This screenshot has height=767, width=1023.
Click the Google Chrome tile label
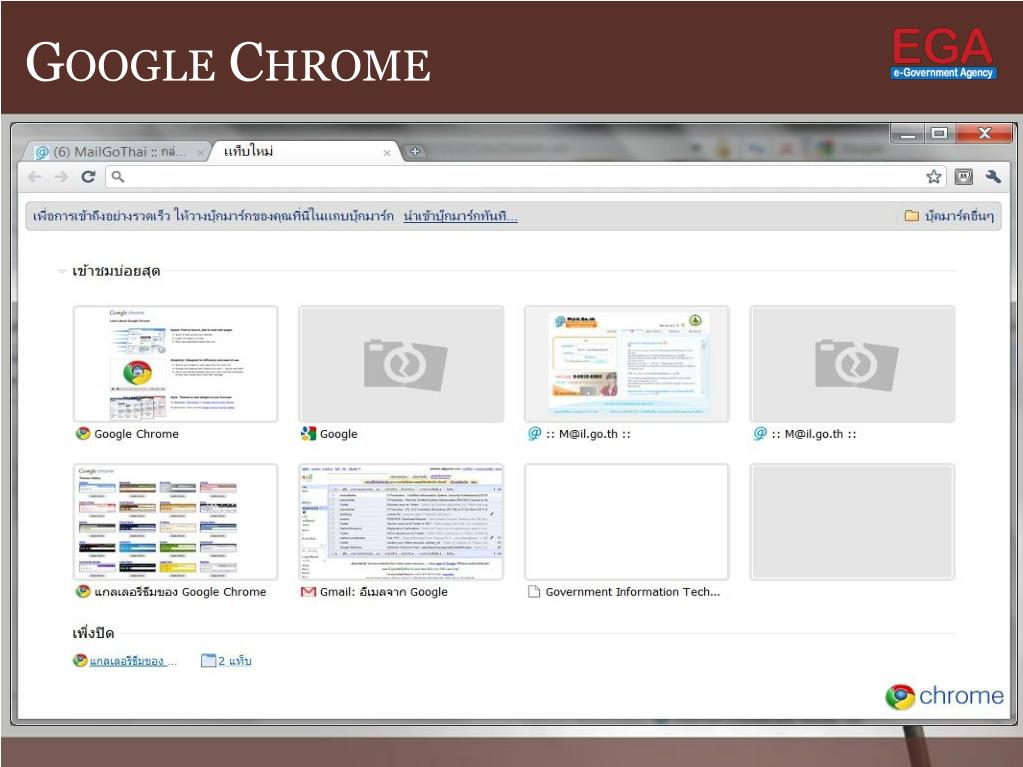coord(136,434)
